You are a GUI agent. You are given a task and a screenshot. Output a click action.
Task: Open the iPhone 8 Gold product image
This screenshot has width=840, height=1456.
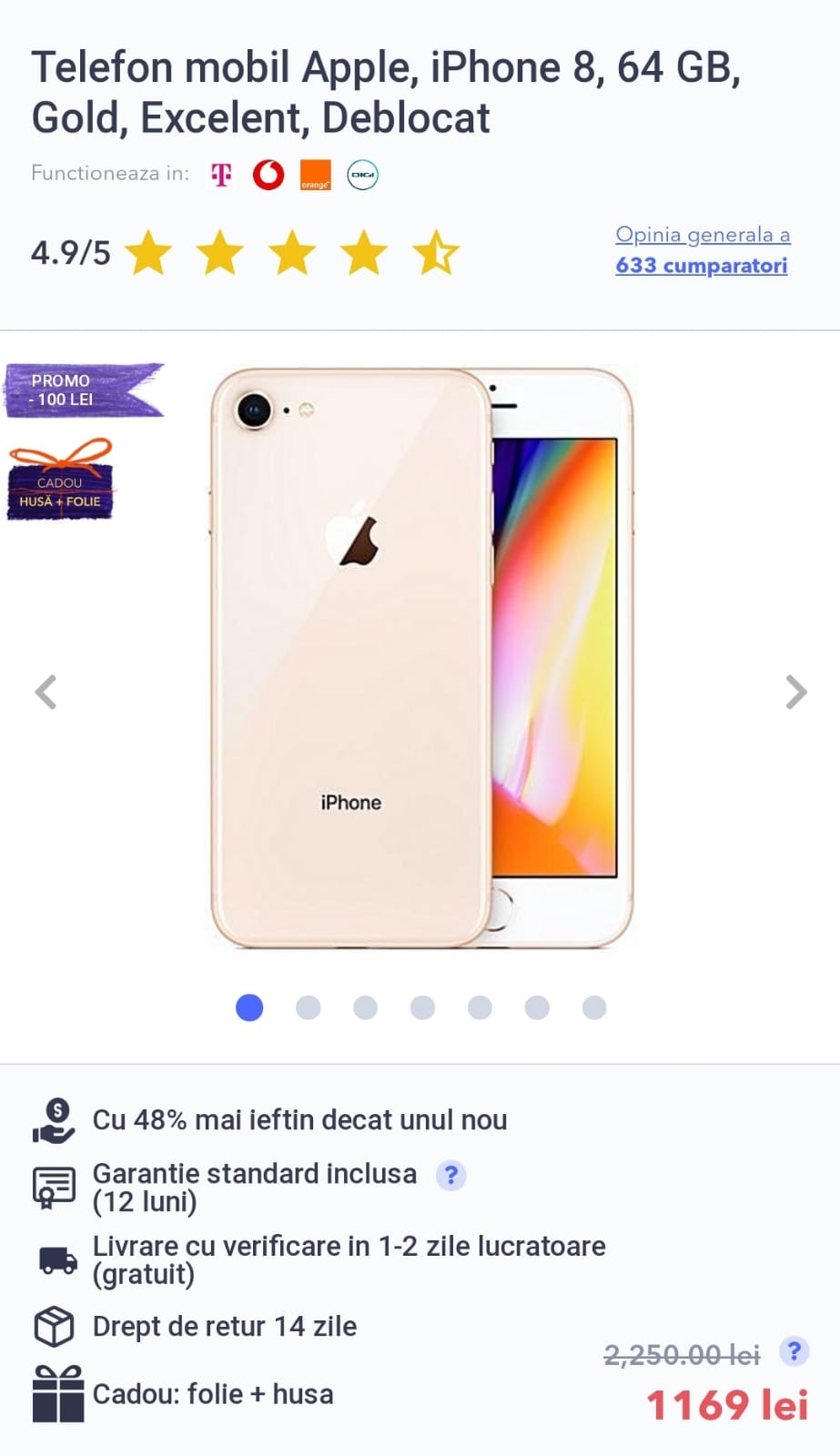pyautogui.click(x=421, y=658)
